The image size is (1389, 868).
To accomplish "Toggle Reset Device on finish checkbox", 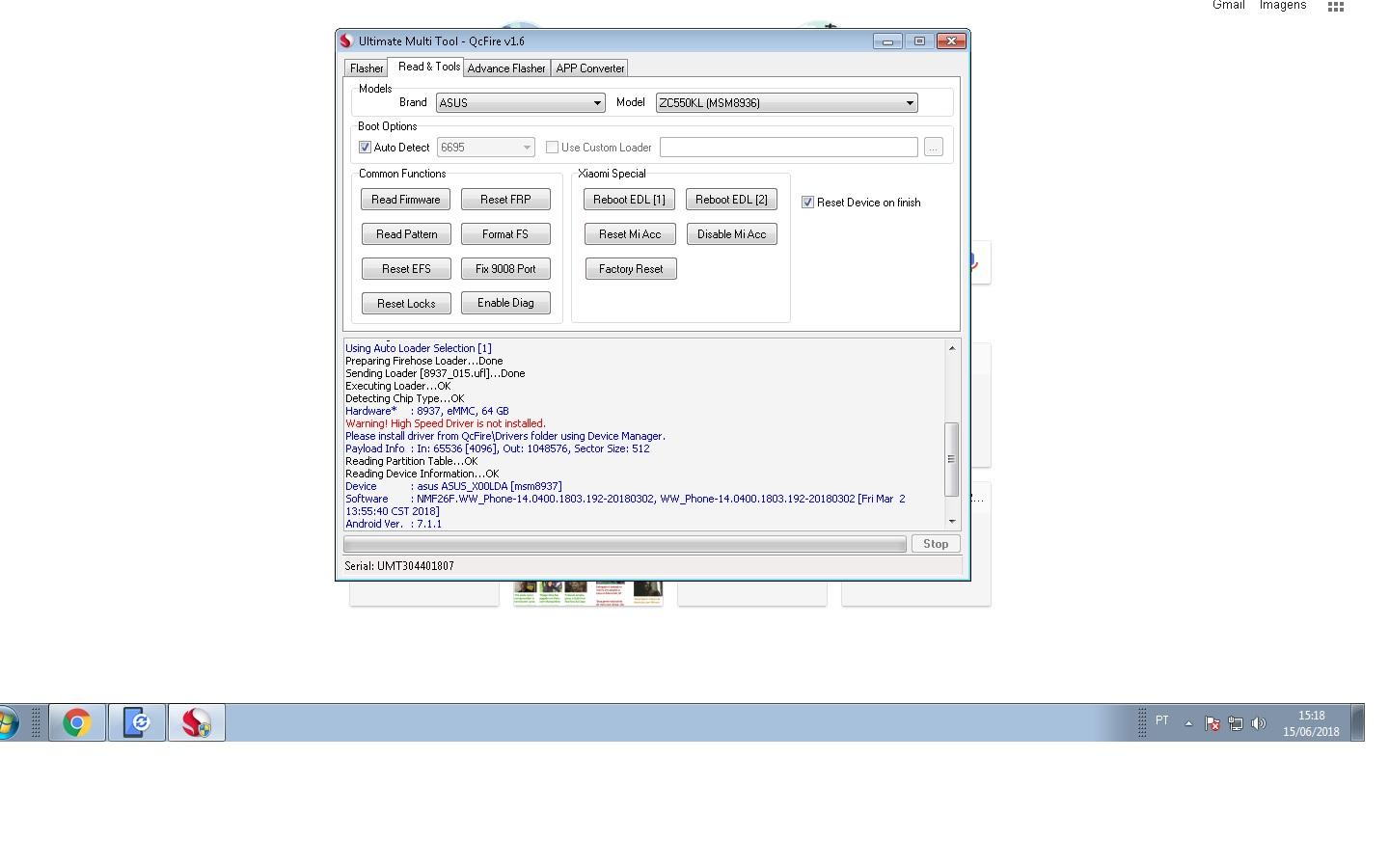I will (x=807, y=203).
